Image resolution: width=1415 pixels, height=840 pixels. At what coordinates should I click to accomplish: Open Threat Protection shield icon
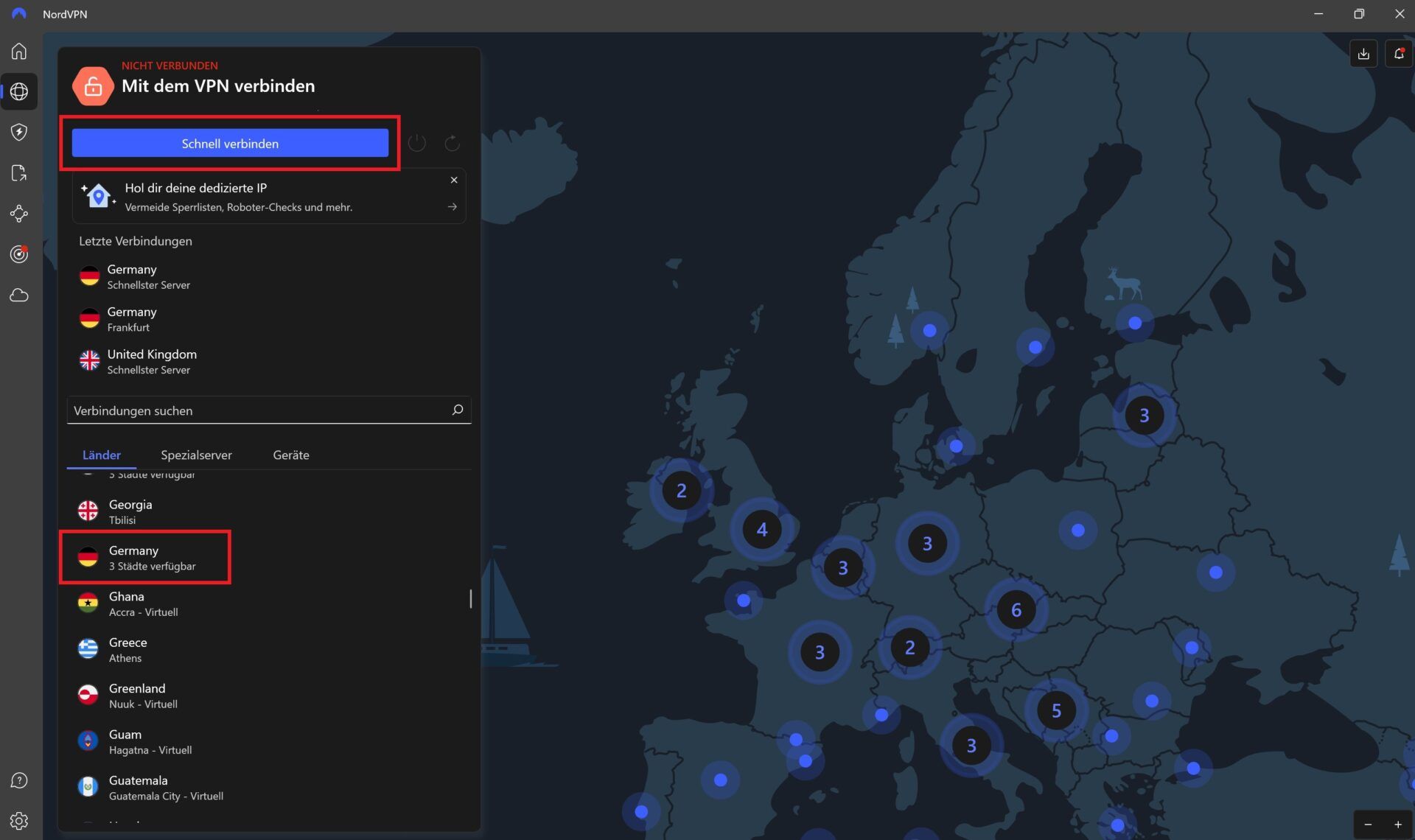pos(19,132)
